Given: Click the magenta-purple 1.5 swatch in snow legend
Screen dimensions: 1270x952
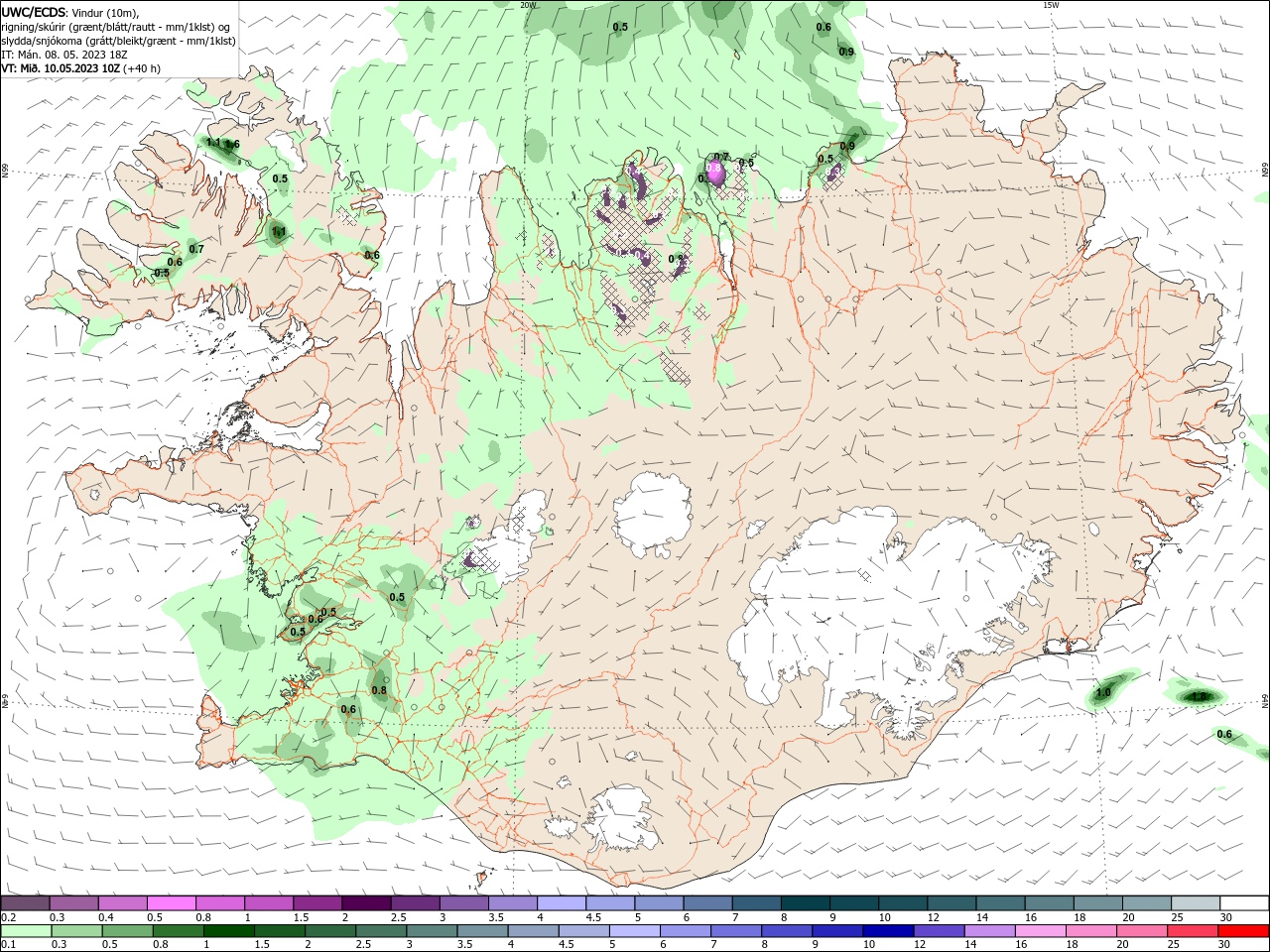Looking at the screenshot, I should tap(317, 903).
